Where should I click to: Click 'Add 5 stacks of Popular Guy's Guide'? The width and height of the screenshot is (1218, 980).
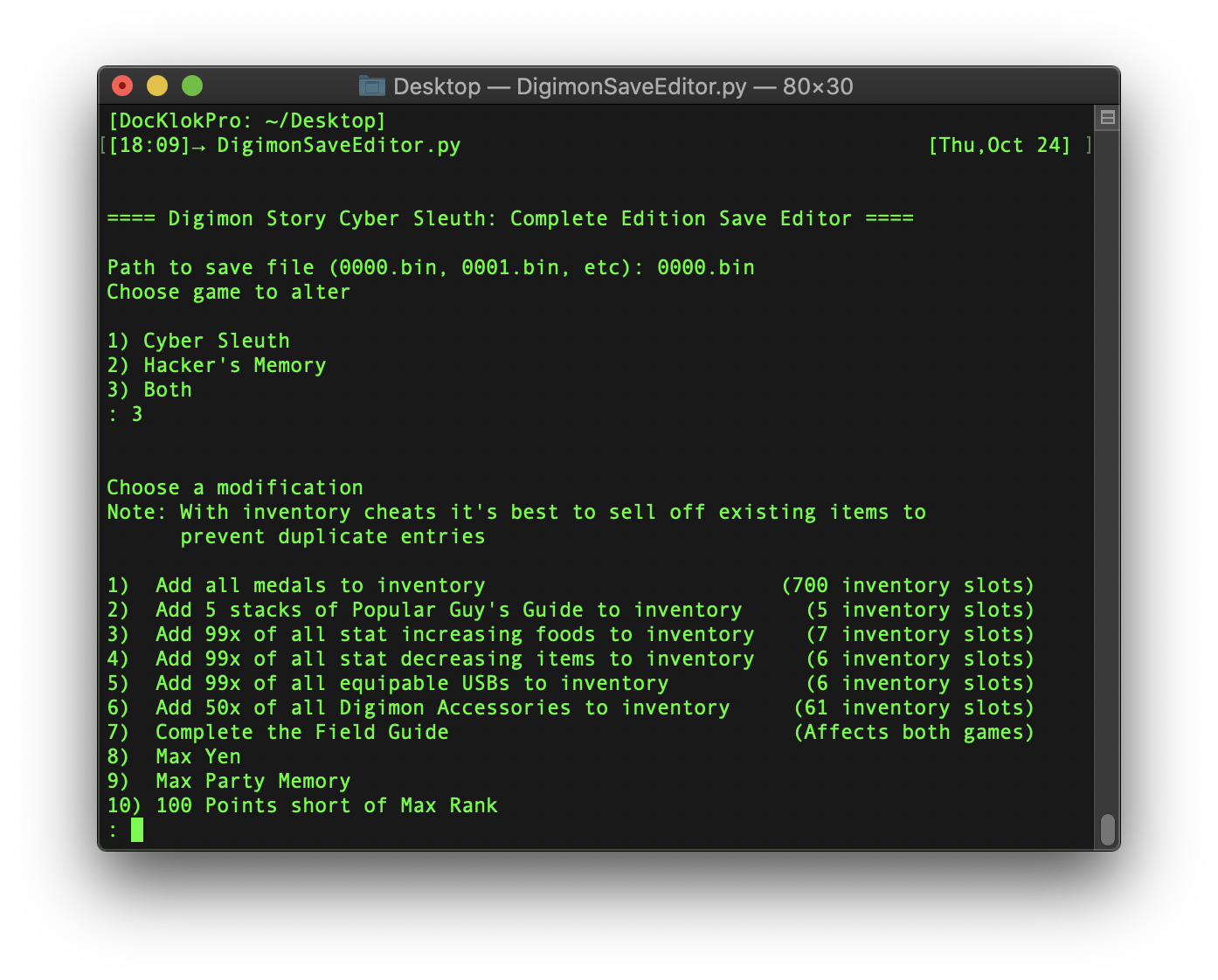pyautogui.click(x=370, y=610)
